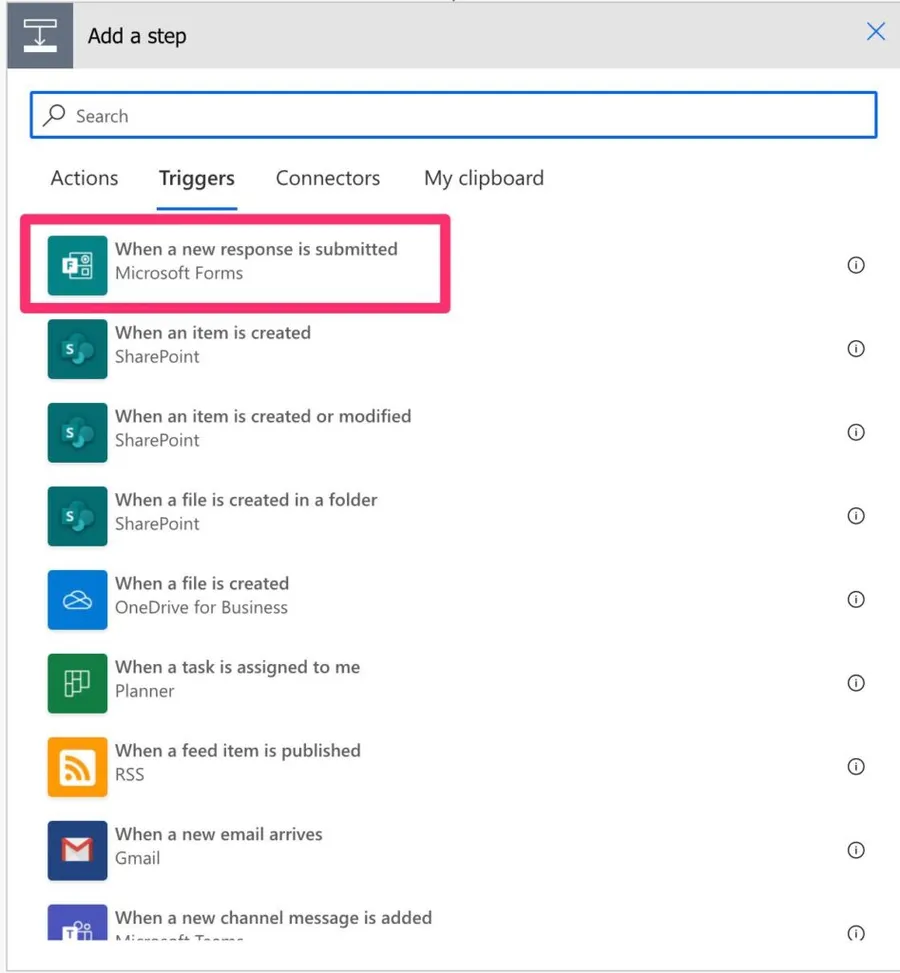Click the orange RSS feed icon
Screen dimensions: 900x973
77,767
